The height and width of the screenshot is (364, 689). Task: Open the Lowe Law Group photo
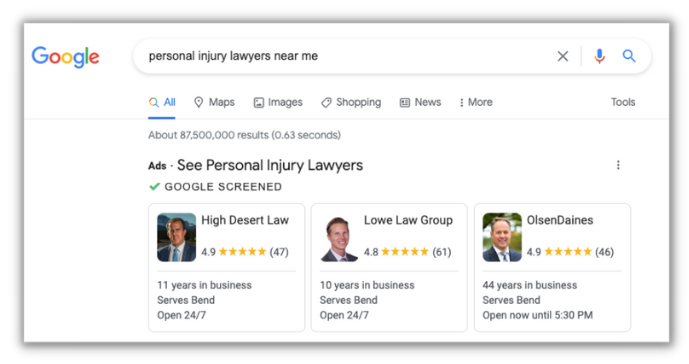coord(339,237)
